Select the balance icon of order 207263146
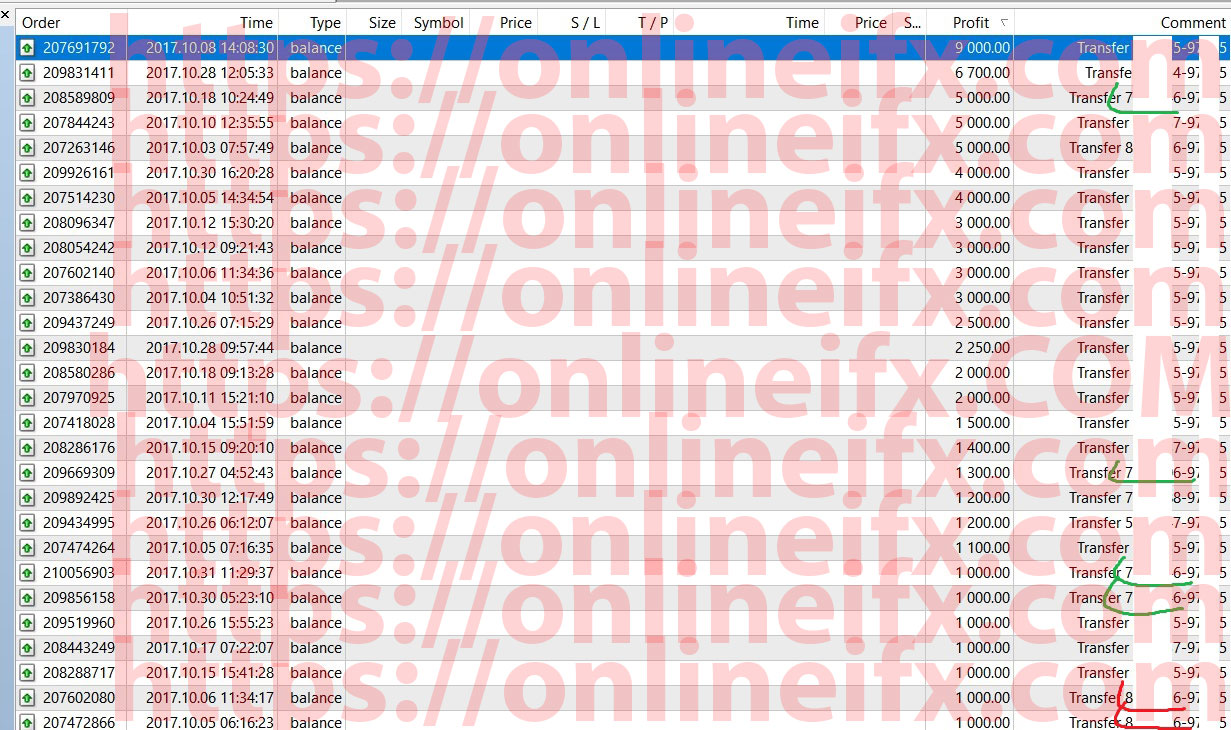The image size is (1231, 730). (x=27, y=148)
